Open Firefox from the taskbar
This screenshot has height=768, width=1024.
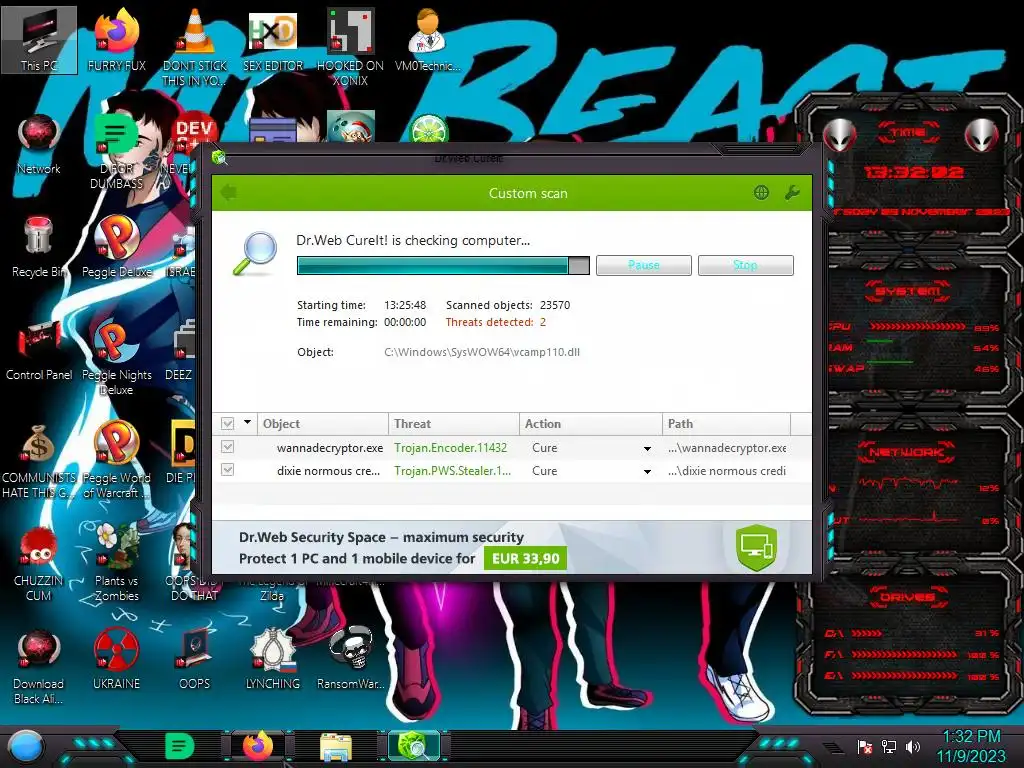[258, 746]
